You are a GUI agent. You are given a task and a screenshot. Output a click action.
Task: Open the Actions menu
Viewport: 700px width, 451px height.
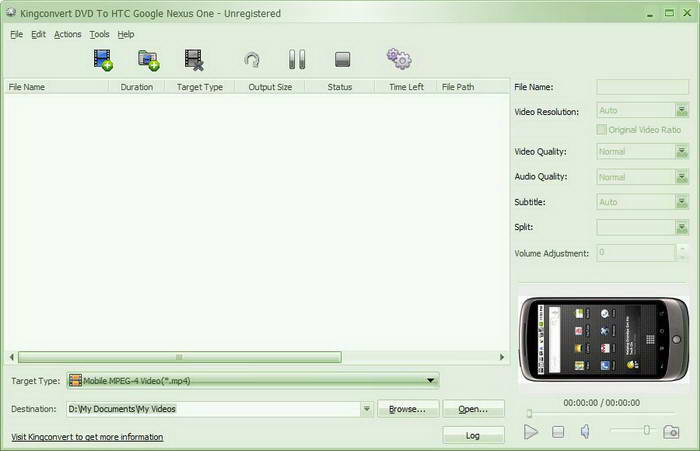click(x=67, y=34)
